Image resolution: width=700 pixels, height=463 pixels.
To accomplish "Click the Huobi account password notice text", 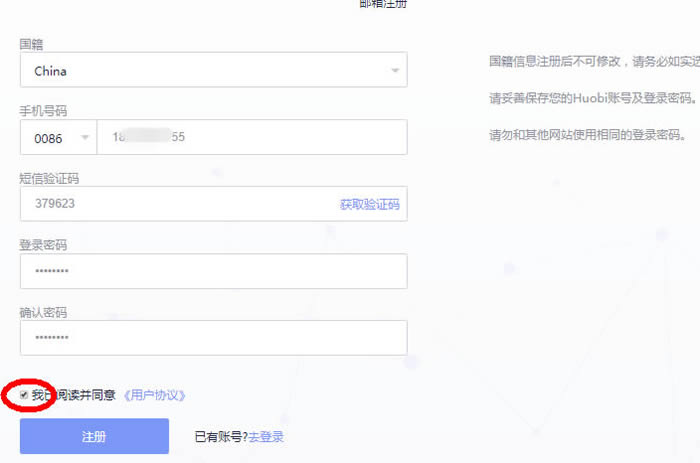I will click(x=590, y=98).
